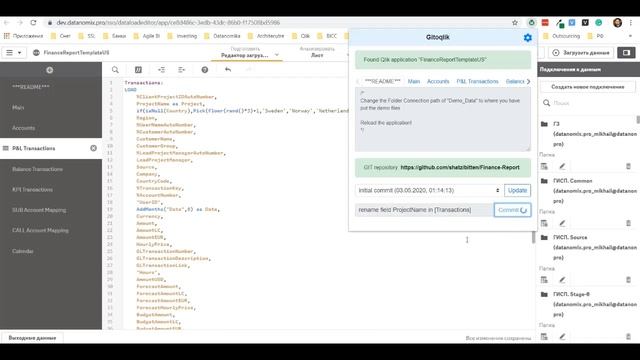Open Gitoqlik settings gear

(527, 38)
